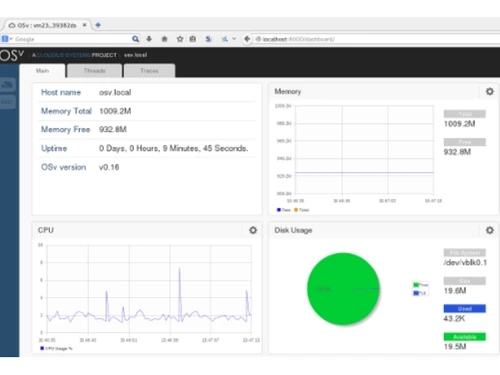This screenshot has width=500, height=375.
Task: Switch to the Threads tab
Action: 95,71
